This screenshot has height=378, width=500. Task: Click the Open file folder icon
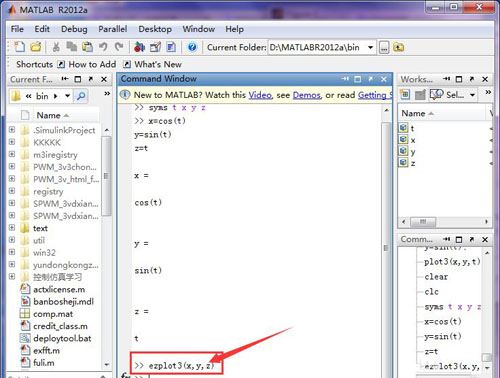pyautogui.click(x=36, y=47)
